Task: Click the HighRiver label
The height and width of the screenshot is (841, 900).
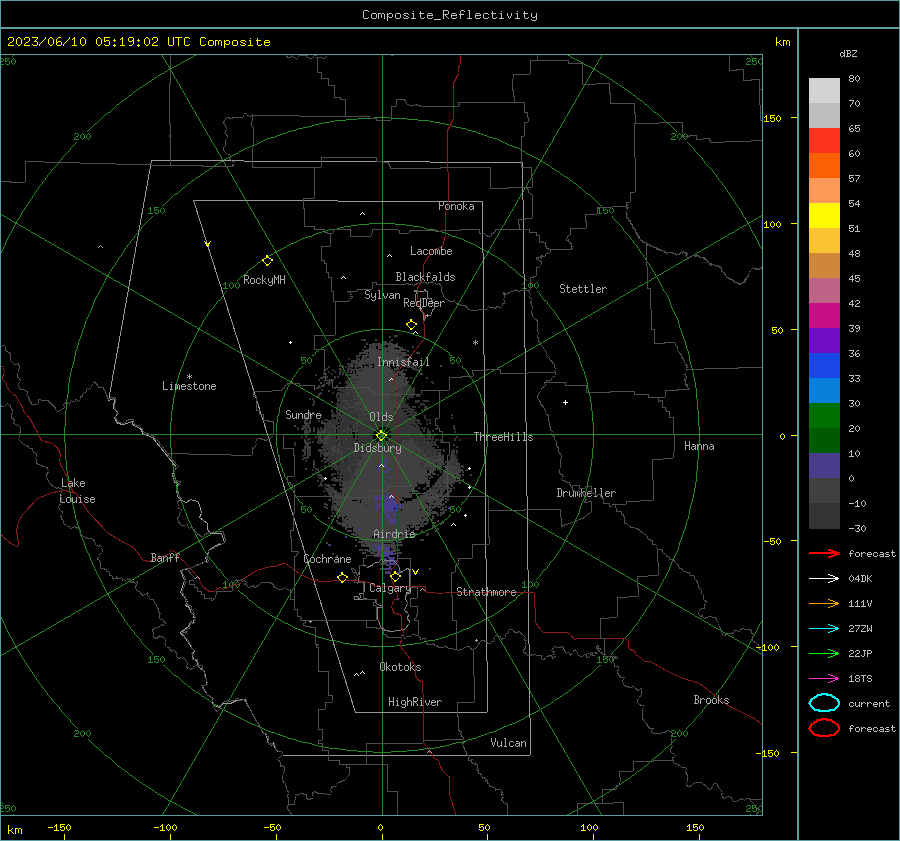Action: pyautogui.click(x=415, y=702)
